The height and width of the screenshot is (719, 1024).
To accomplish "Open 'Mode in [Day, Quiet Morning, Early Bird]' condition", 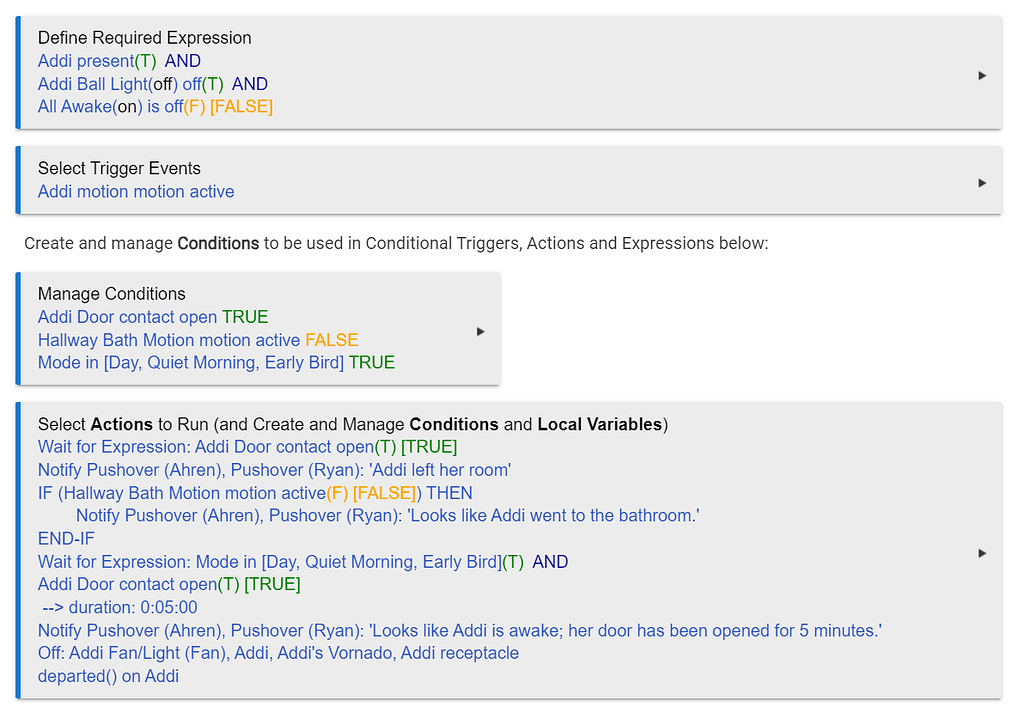I will click(x=216, y=362).
